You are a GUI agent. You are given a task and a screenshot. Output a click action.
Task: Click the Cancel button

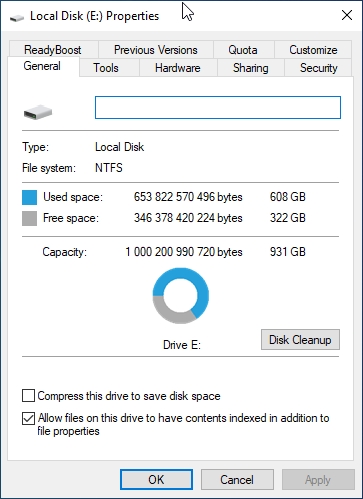click(x=237, y=480)
